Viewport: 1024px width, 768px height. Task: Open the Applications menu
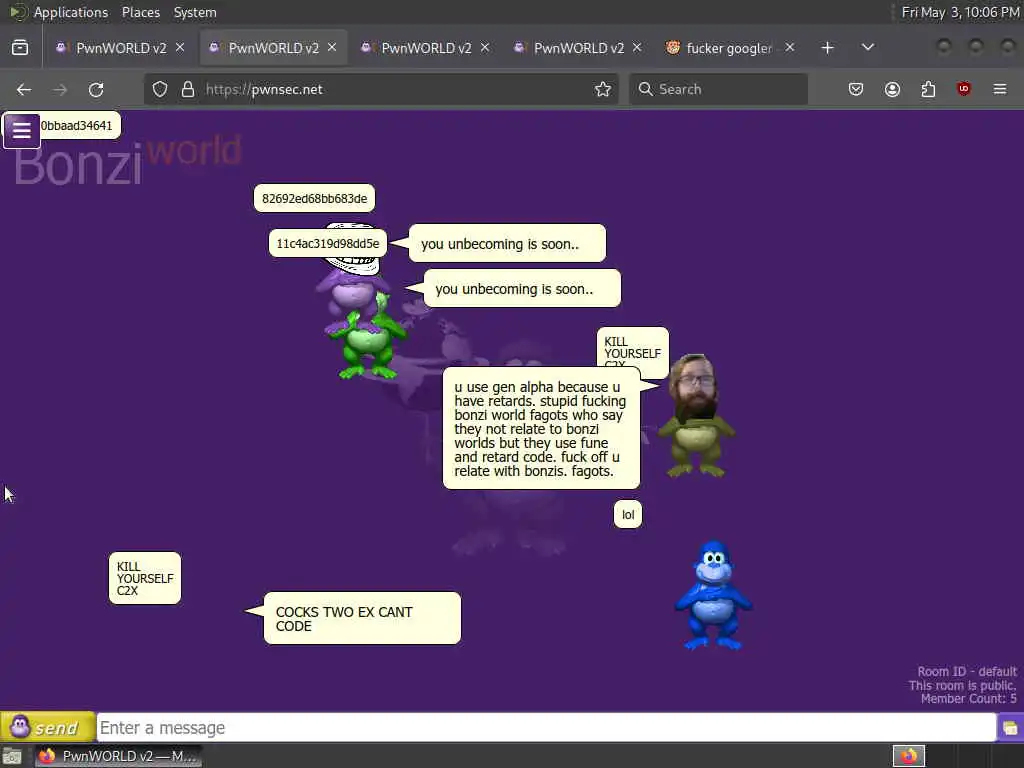tap(71, 12)
